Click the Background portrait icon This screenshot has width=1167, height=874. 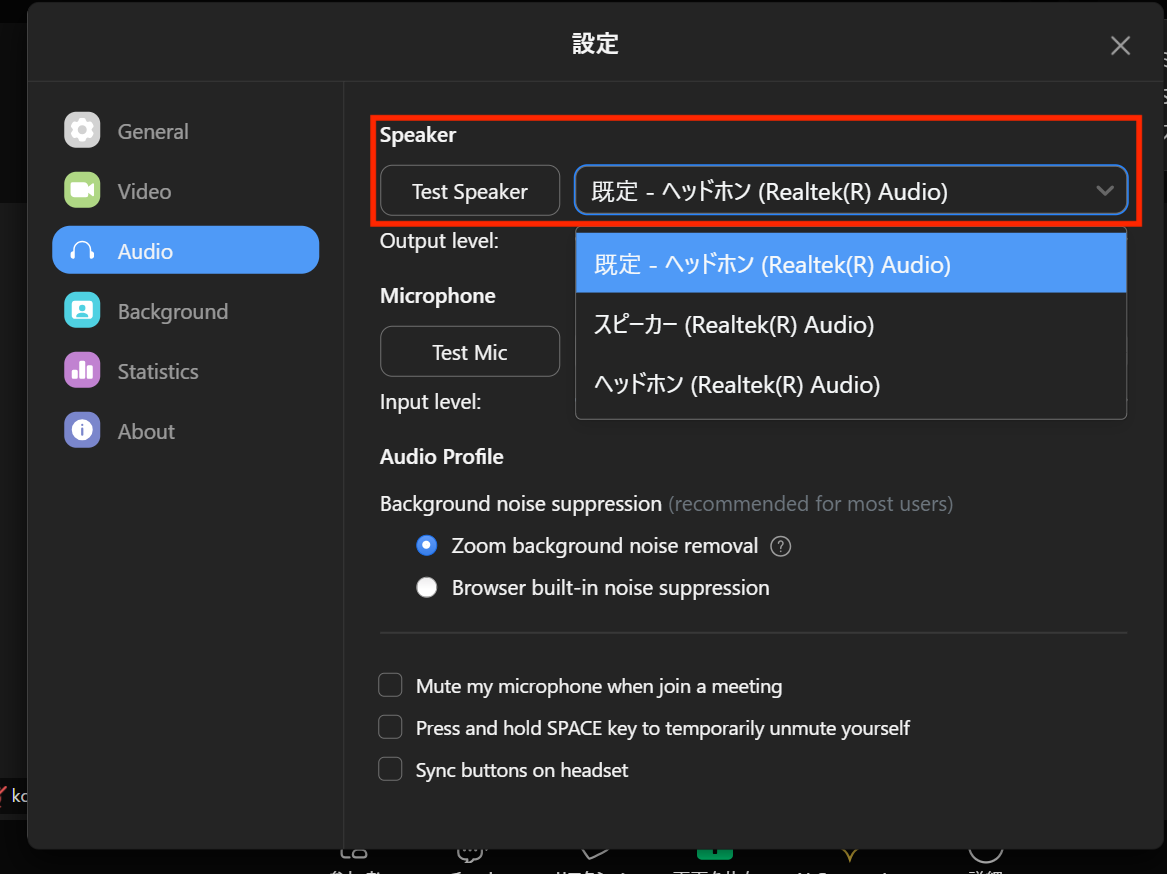82,311
